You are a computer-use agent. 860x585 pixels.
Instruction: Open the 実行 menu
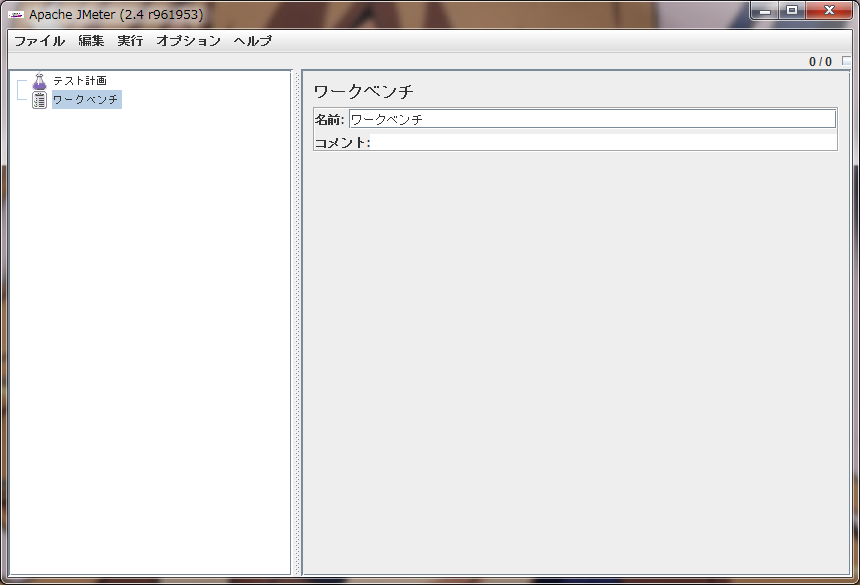pyautogui.click(x=130, y=41)
